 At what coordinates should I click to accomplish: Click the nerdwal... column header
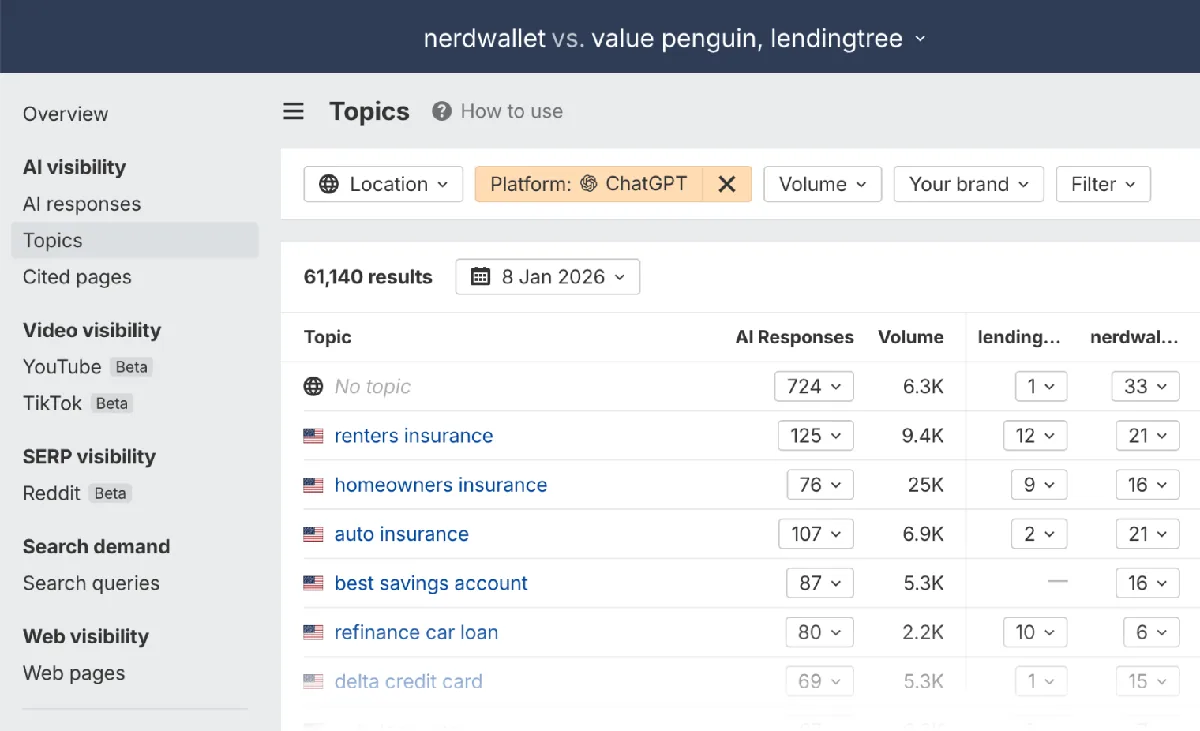point(1134,337)
